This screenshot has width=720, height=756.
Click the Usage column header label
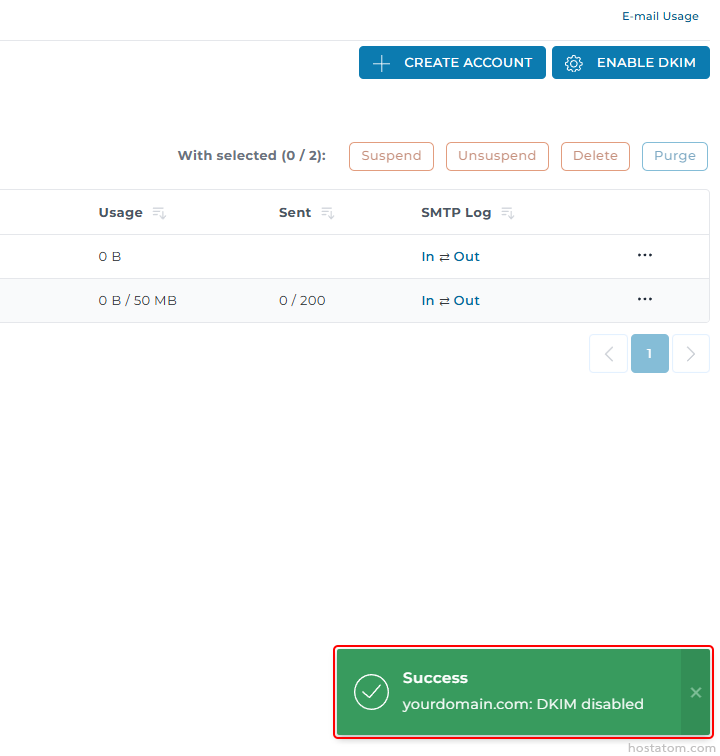click(120, 213)
